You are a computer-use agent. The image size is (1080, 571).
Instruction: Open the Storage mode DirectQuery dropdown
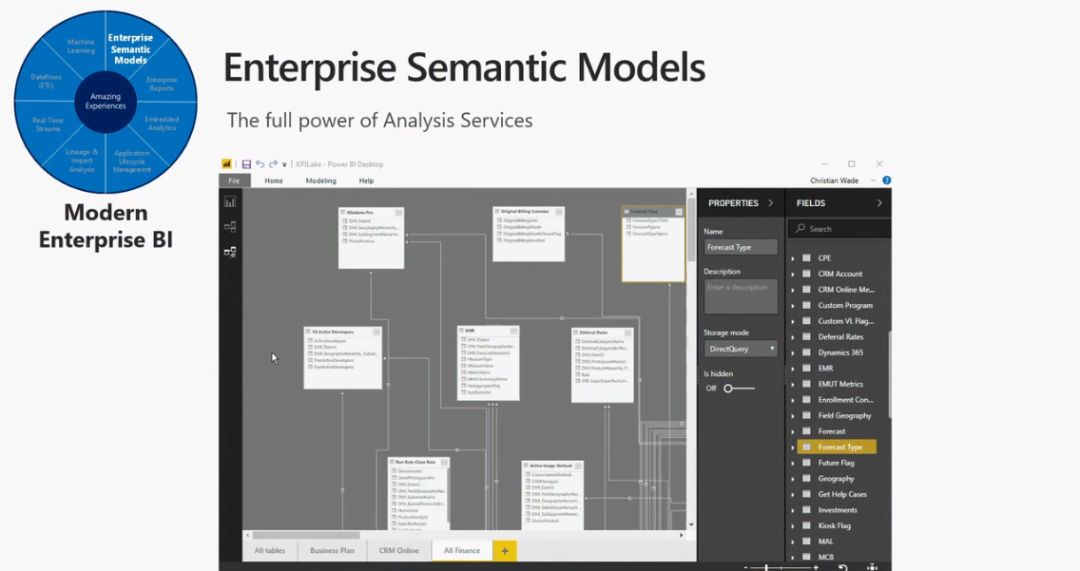click(x=740, y=349)
